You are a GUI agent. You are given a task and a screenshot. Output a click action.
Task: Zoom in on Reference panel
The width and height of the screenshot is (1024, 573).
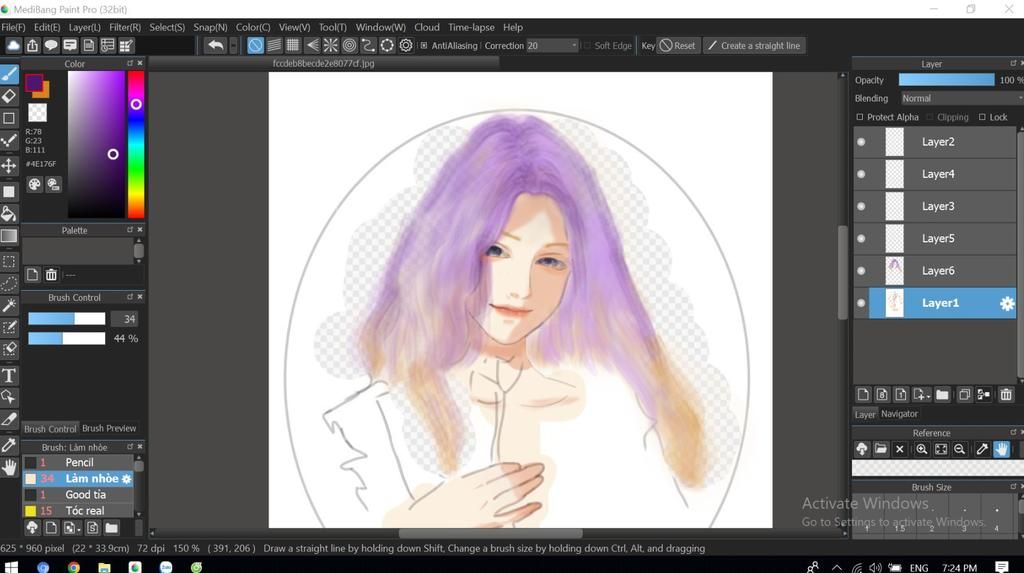pos(921,449)
